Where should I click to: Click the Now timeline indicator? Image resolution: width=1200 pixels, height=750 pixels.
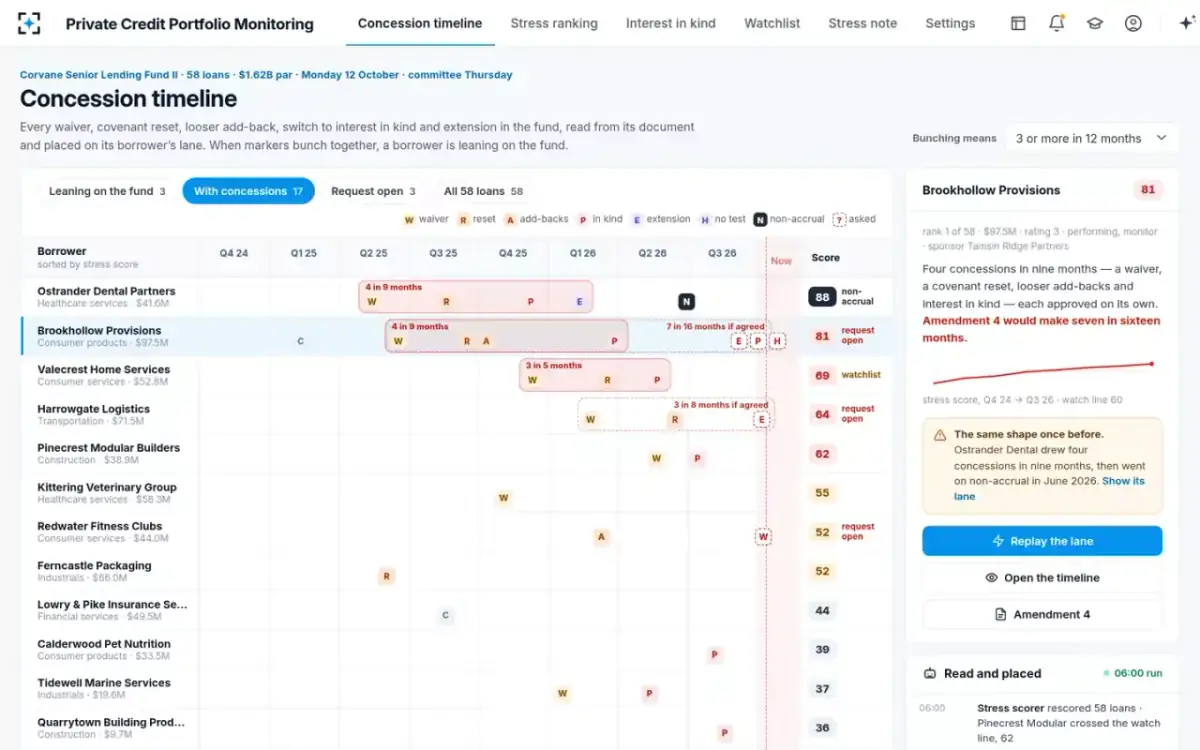point(781,260)
